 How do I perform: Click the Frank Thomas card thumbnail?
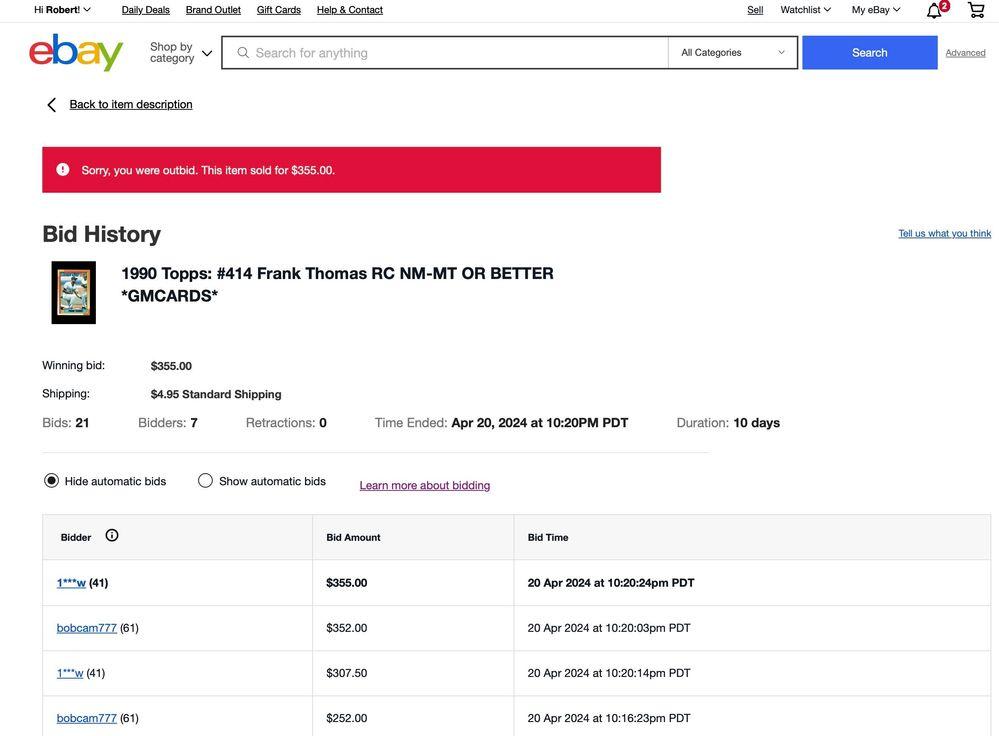(74, 292)
